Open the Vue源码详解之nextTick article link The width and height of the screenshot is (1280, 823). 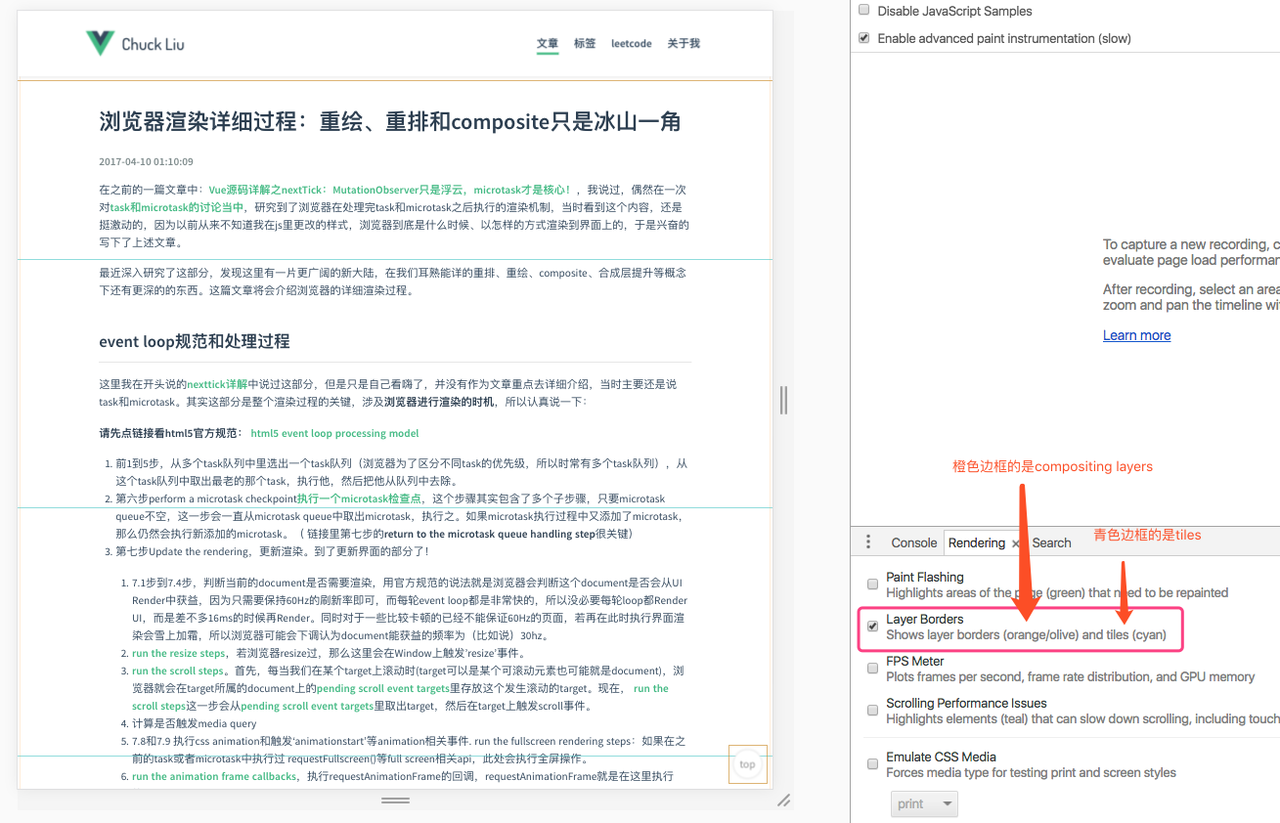coord(391,189)
